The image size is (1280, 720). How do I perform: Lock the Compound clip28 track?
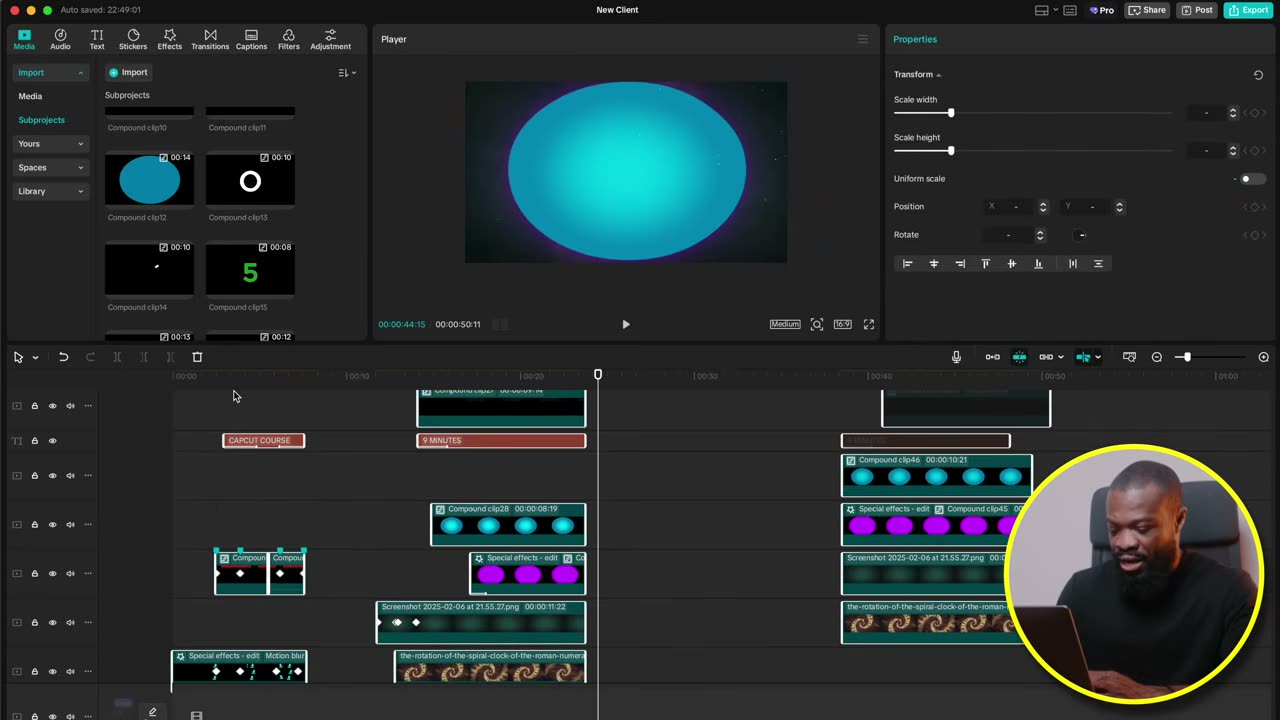tap(34, 525)
